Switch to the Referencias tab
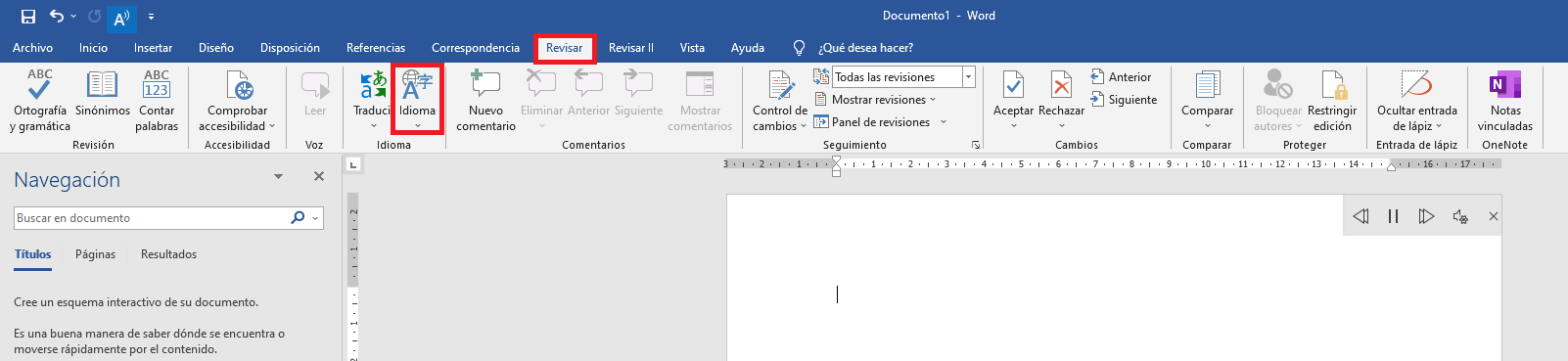This screenshot has height=361, width=1568. point(375,48)
